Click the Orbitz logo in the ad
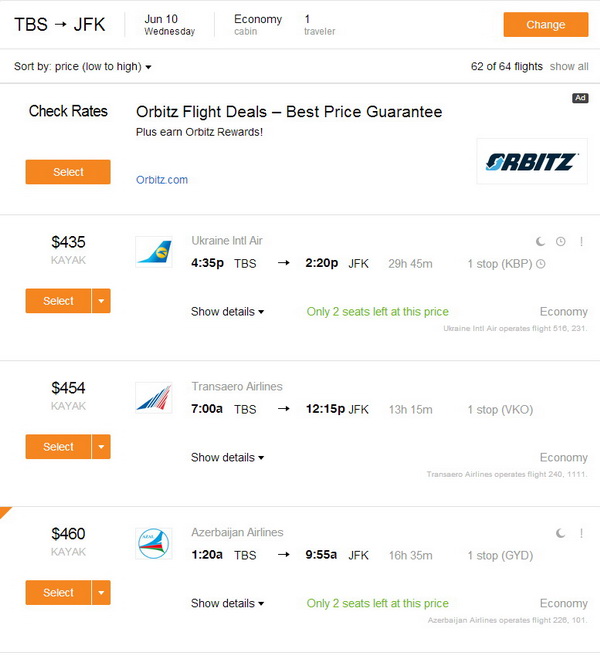The width and height of the screenshot is (600, 656). (531, 162)
